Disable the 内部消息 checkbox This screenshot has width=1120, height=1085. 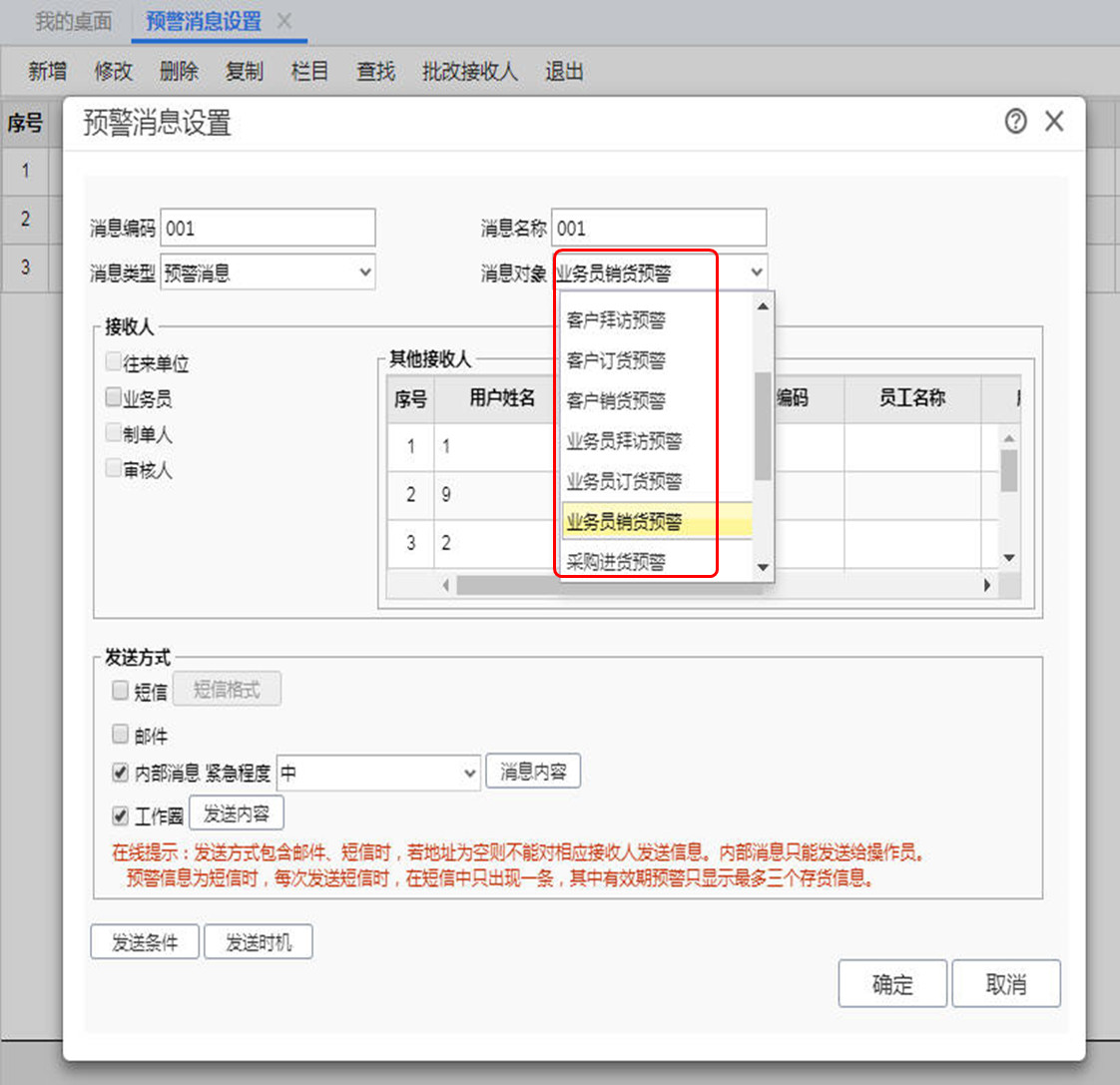(121, 773)
